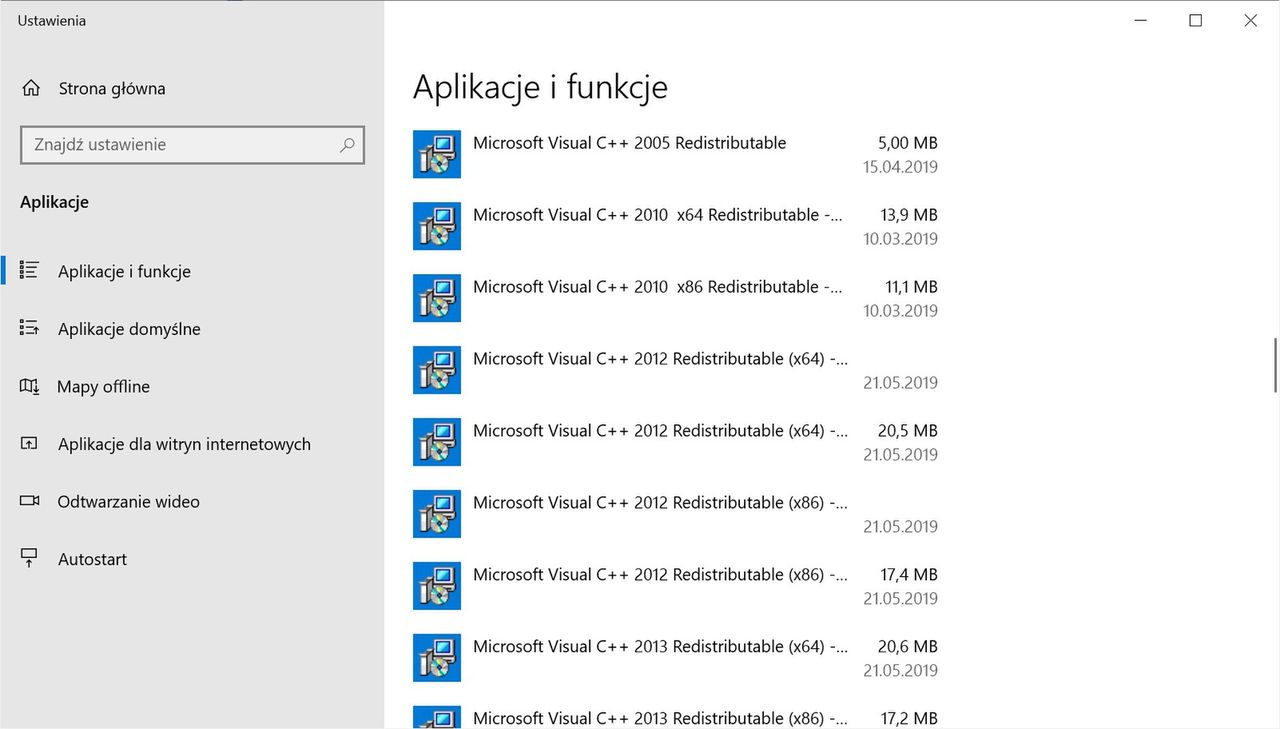Click the Visual C++ 2005 Redistributable installer icon
Image resolution: width=1280 pixels, height=729 pixels.
click(x=437, y=154)
